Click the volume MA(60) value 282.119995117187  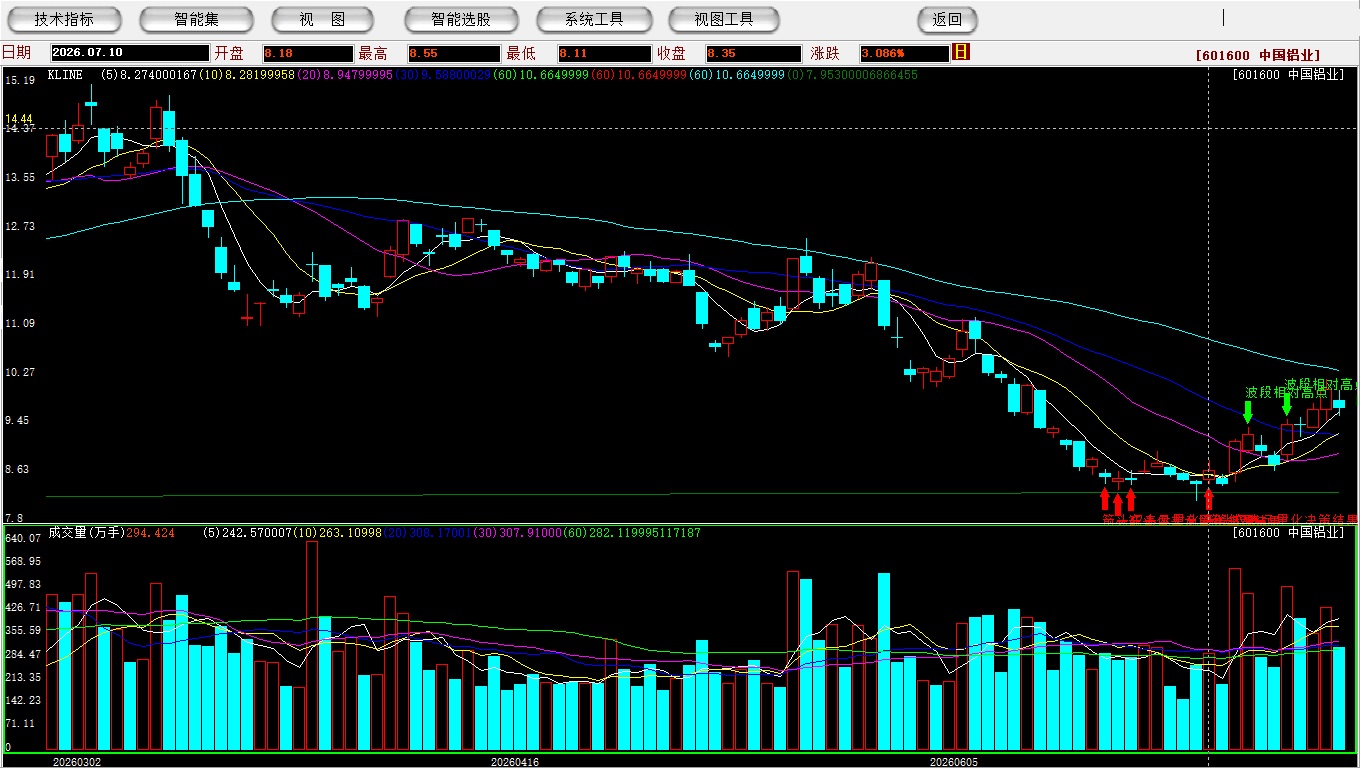[x=645, y=533]
